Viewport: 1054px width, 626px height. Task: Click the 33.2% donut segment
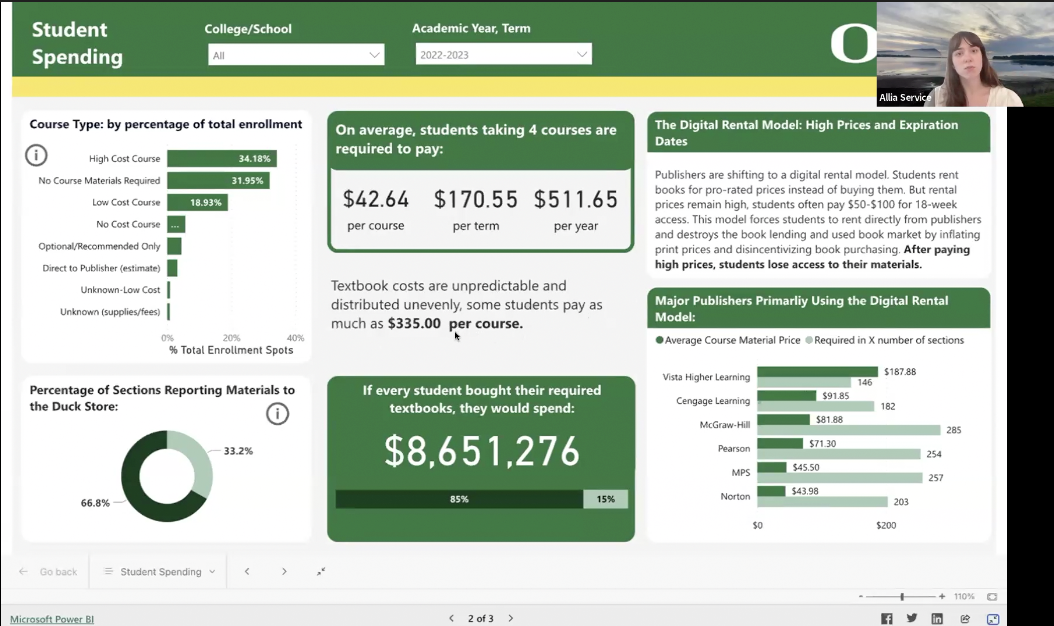point(202,464)
